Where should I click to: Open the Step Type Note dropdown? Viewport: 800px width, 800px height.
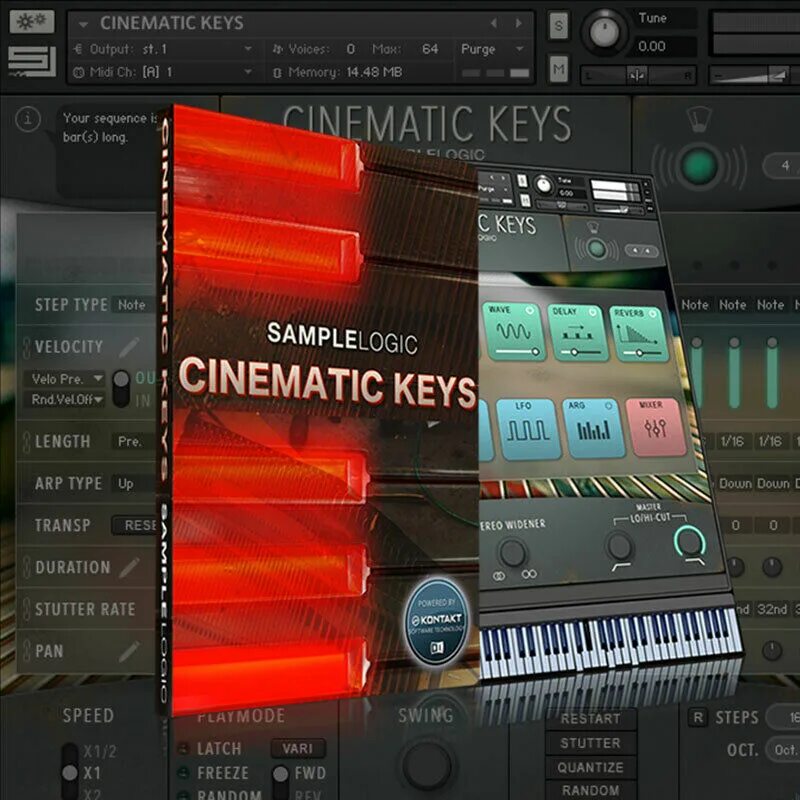tap(133, 305)
